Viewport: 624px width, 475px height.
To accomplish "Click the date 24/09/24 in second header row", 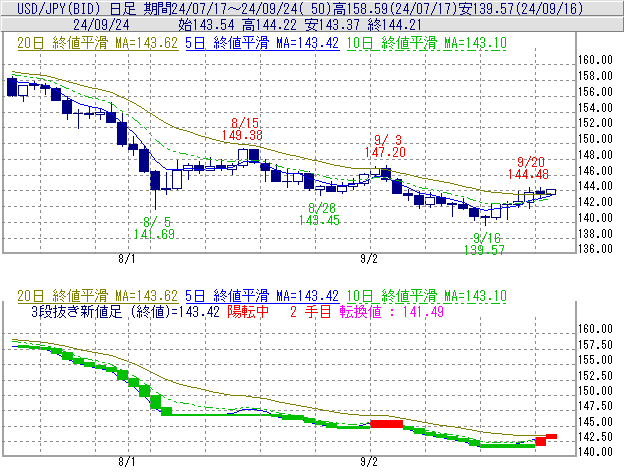I will [101, 25].
